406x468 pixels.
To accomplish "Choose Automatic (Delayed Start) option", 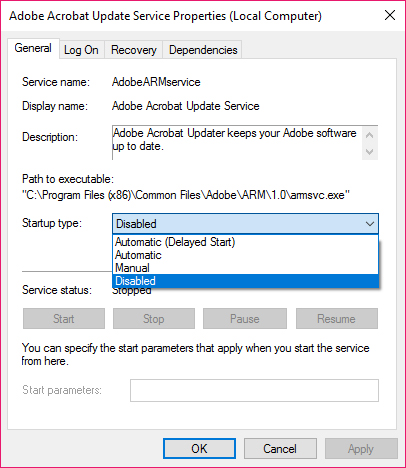I will tap(245, 242).
